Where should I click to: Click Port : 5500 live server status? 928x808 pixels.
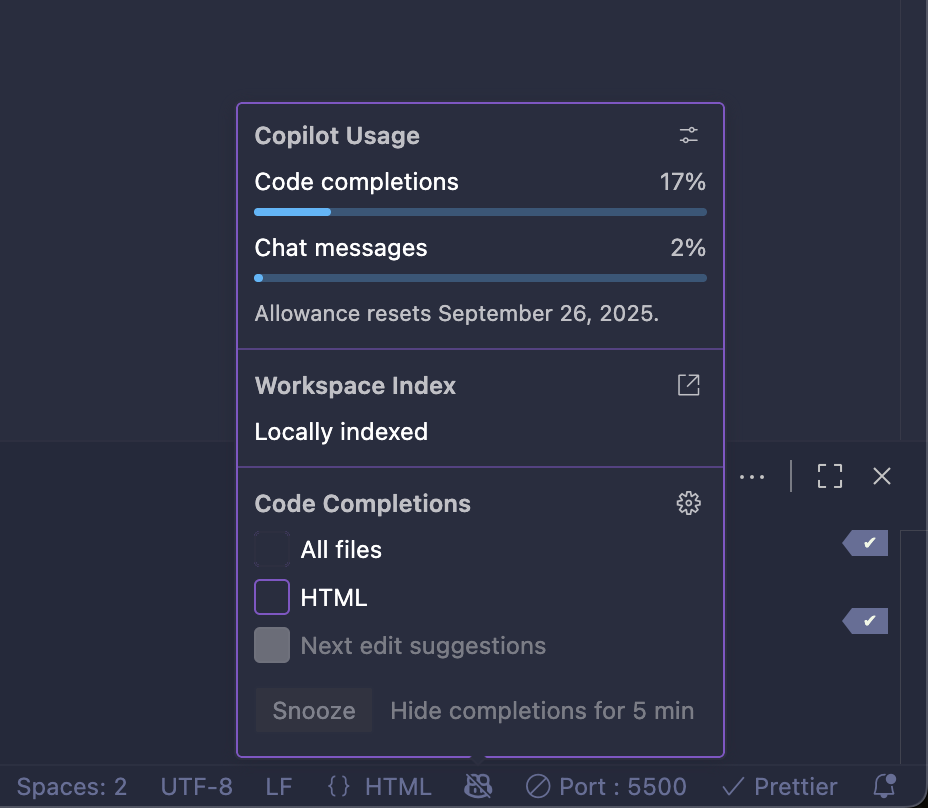pyautogui.click(x=606, y=787)
